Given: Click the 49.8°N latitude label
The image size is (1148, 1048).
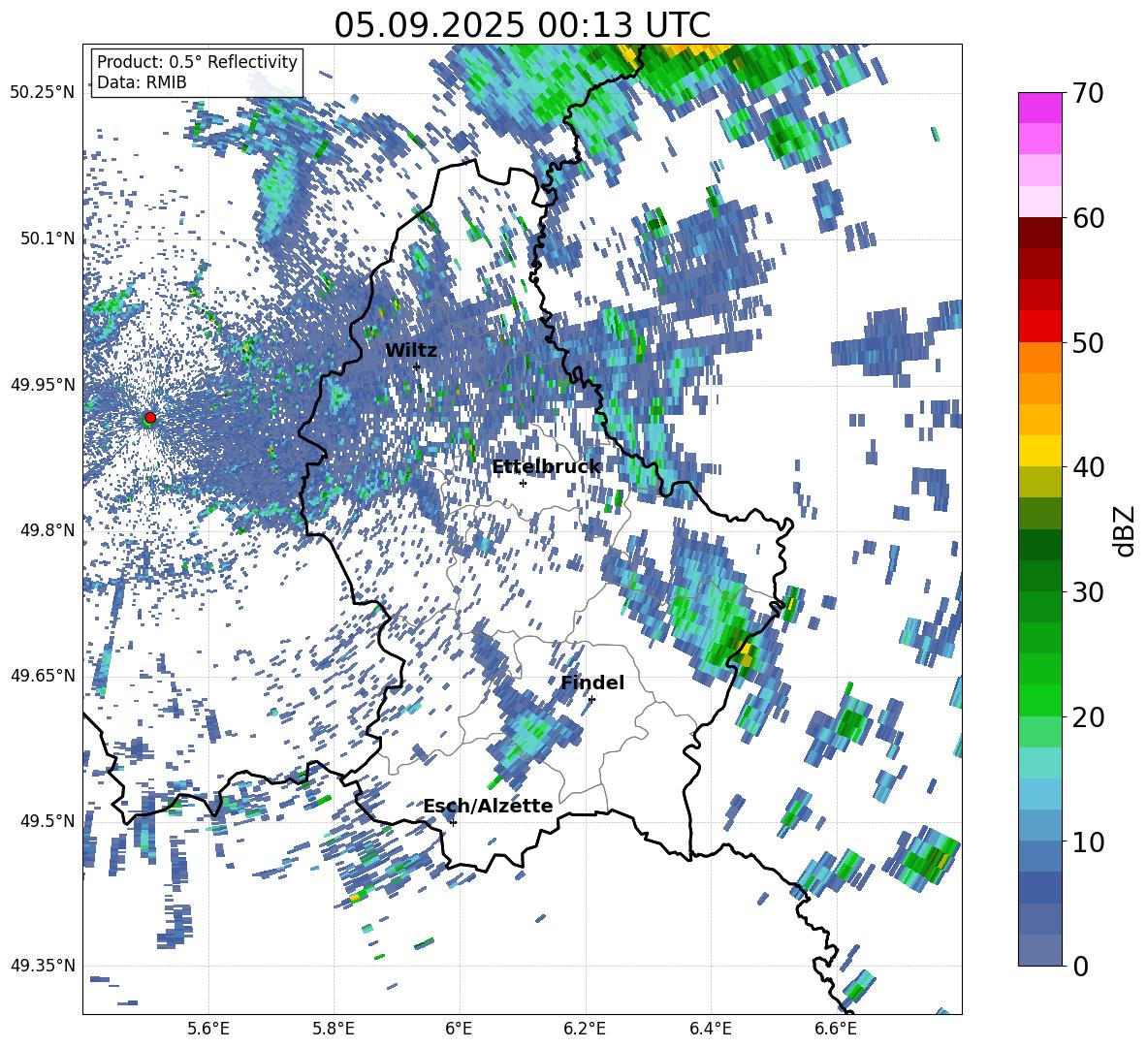Looking at the screenshot, I should [47, 530].
